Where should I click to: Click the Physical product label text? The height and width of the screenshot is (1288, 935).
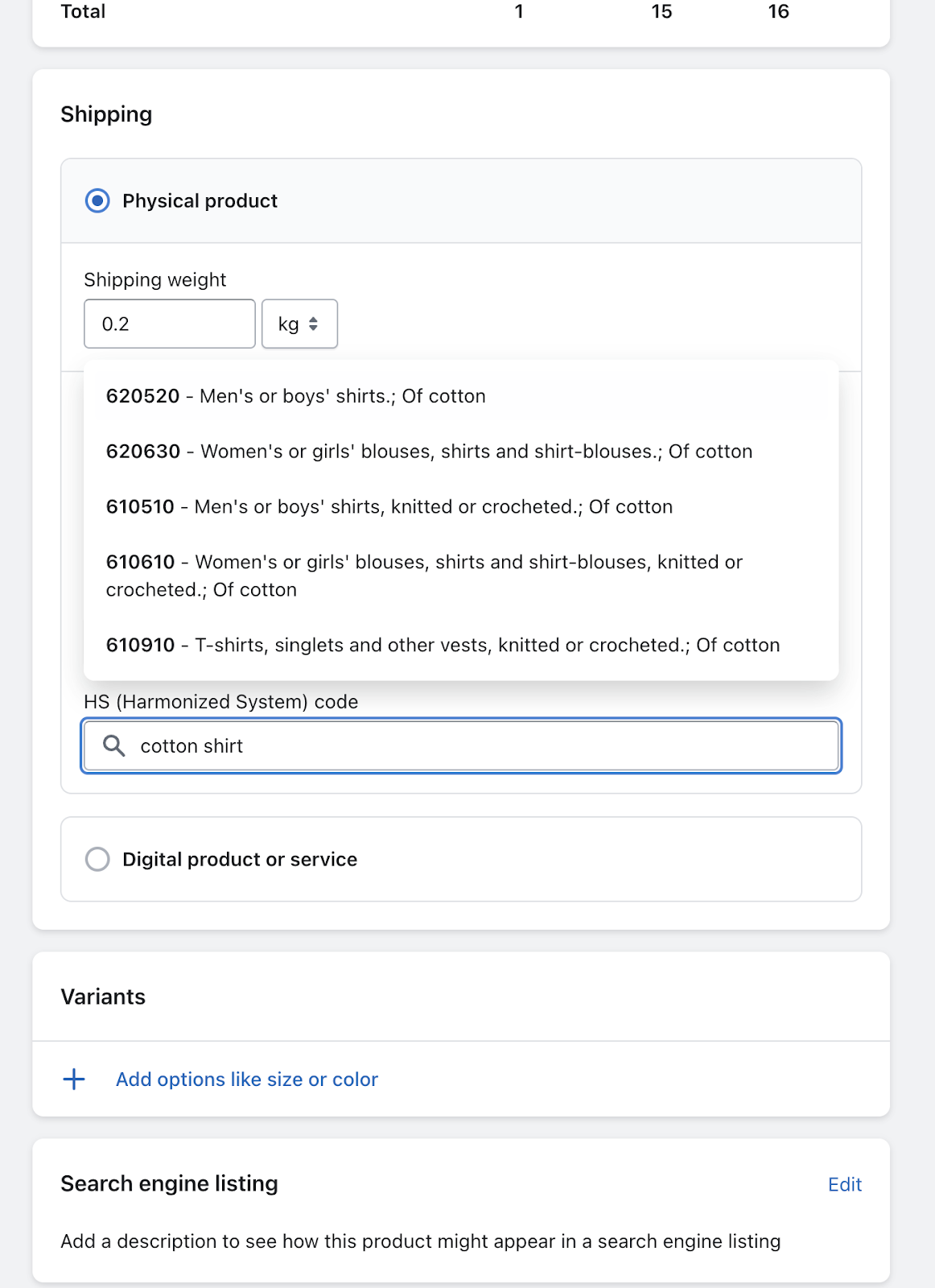(x=200, y=200)
